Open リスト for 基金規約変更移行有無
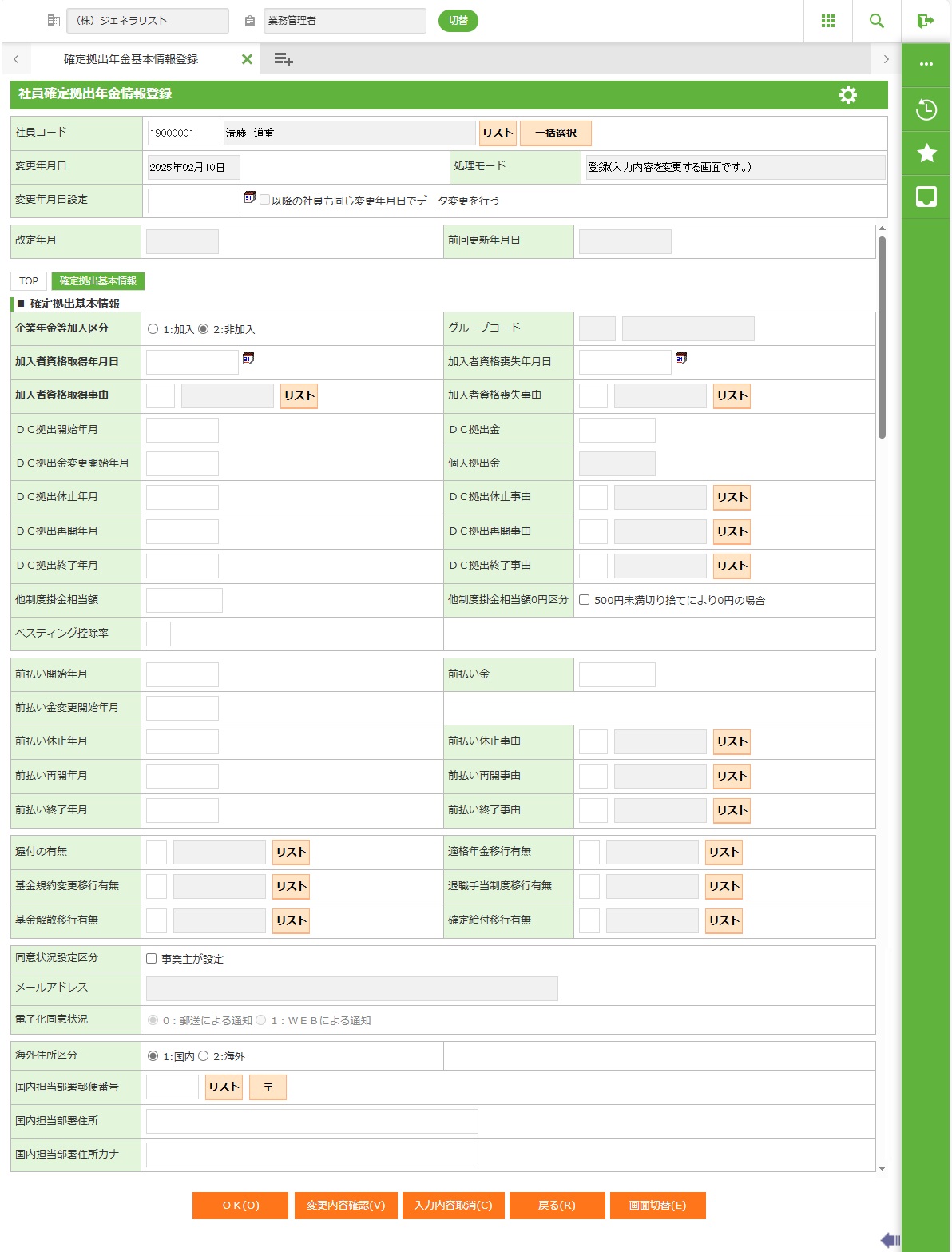This screenshot has height=1252, width=952. 292,887
